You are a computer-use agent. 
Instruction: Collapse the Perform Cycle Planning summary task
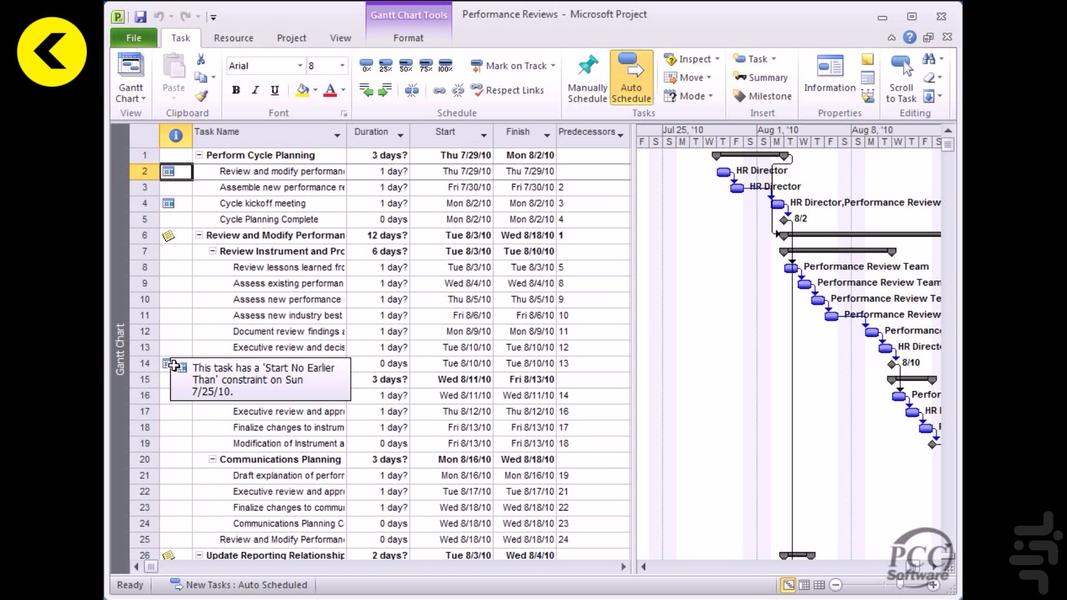[x=199, y=155]
